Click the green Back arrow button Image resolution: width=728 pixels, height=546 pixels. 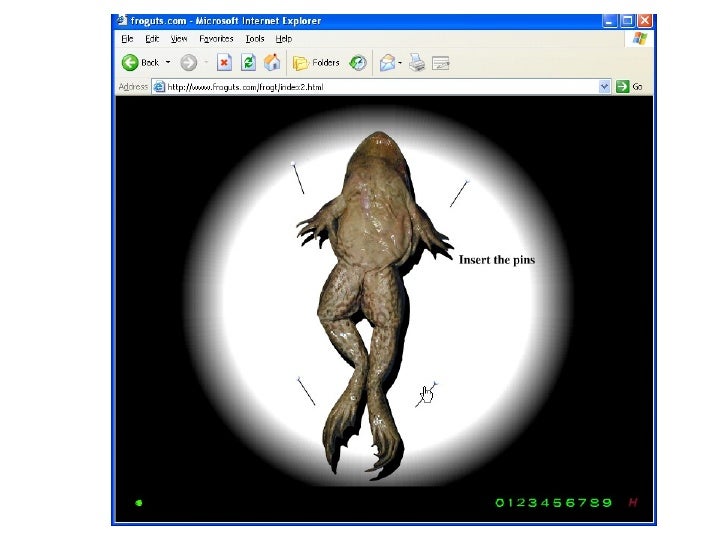pyautogui.click(x=130, y=63)
